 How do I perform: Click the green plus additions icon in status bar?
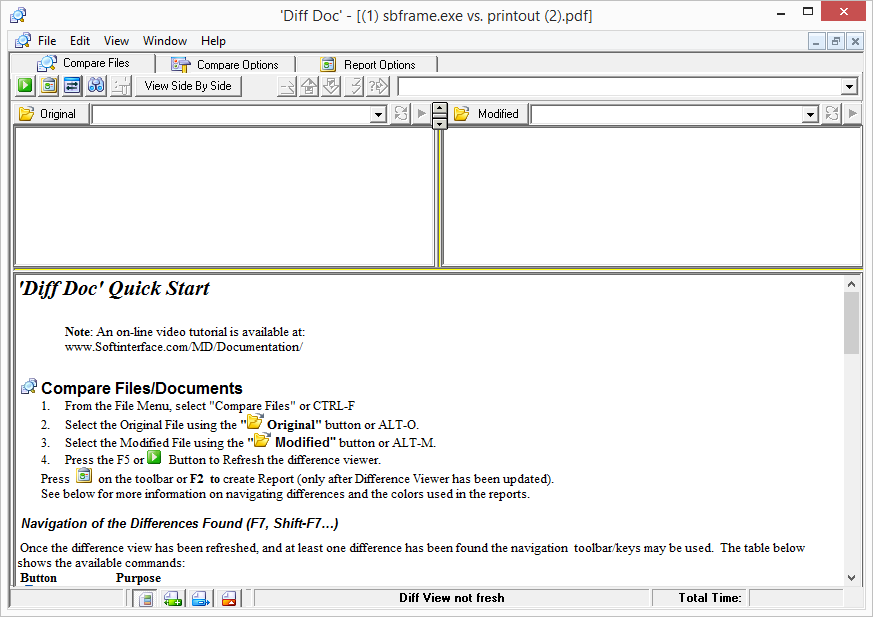coord(173,599)
